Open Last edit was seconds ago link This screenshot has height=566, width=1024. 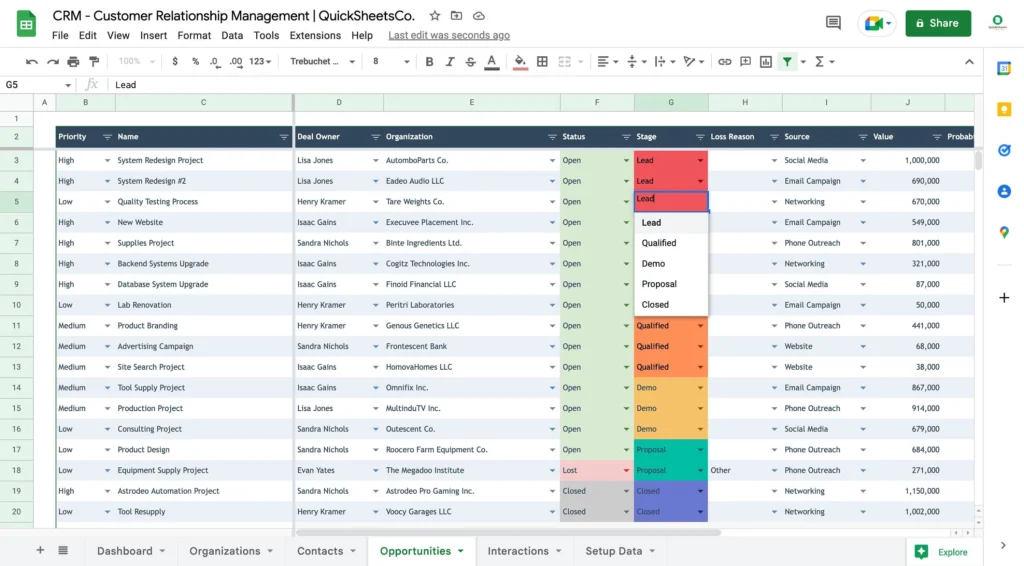pos(449,35)
